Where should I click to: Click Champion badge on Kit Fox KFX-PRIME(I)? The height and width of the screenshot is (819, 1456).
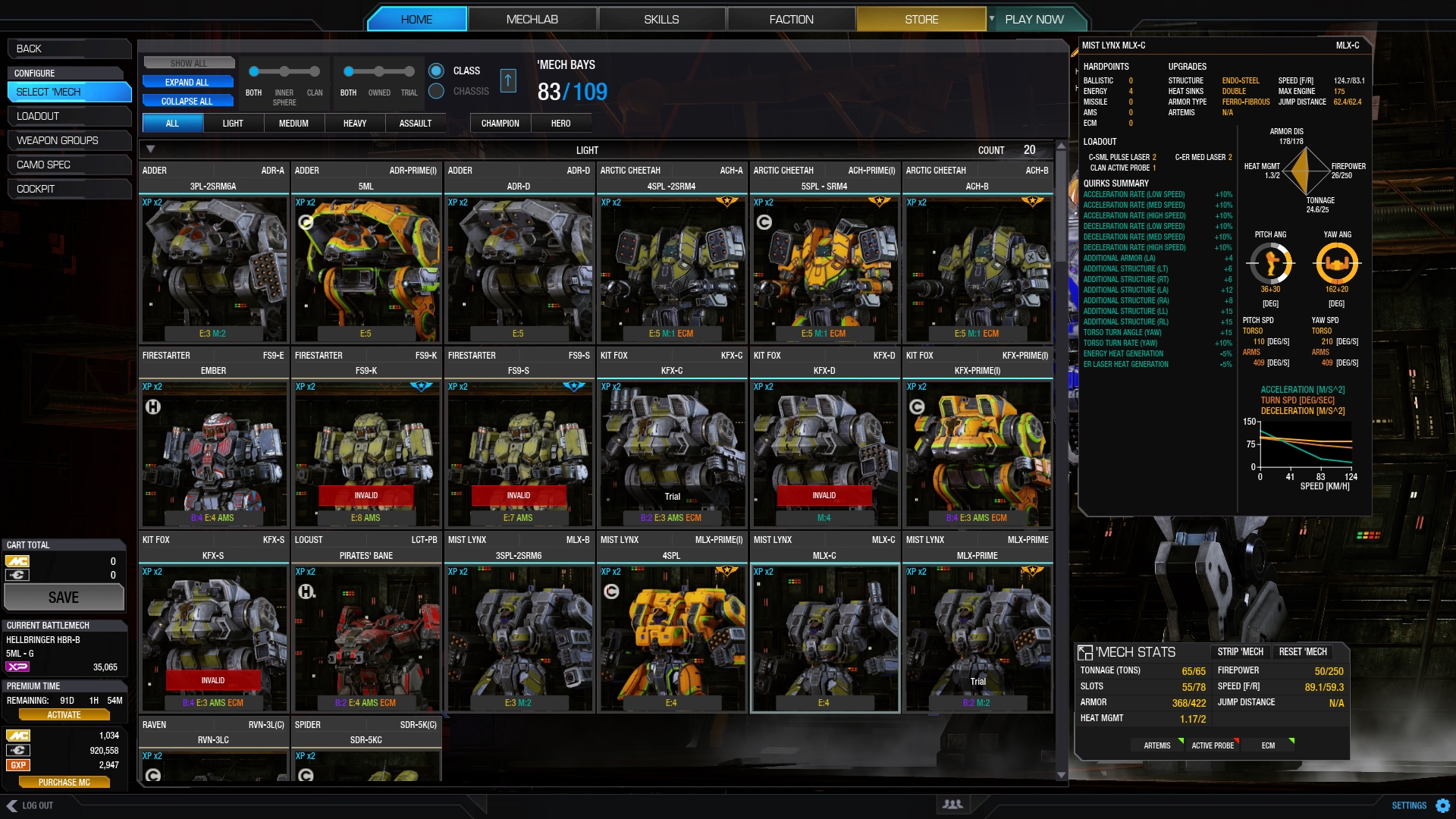(917, 407)
